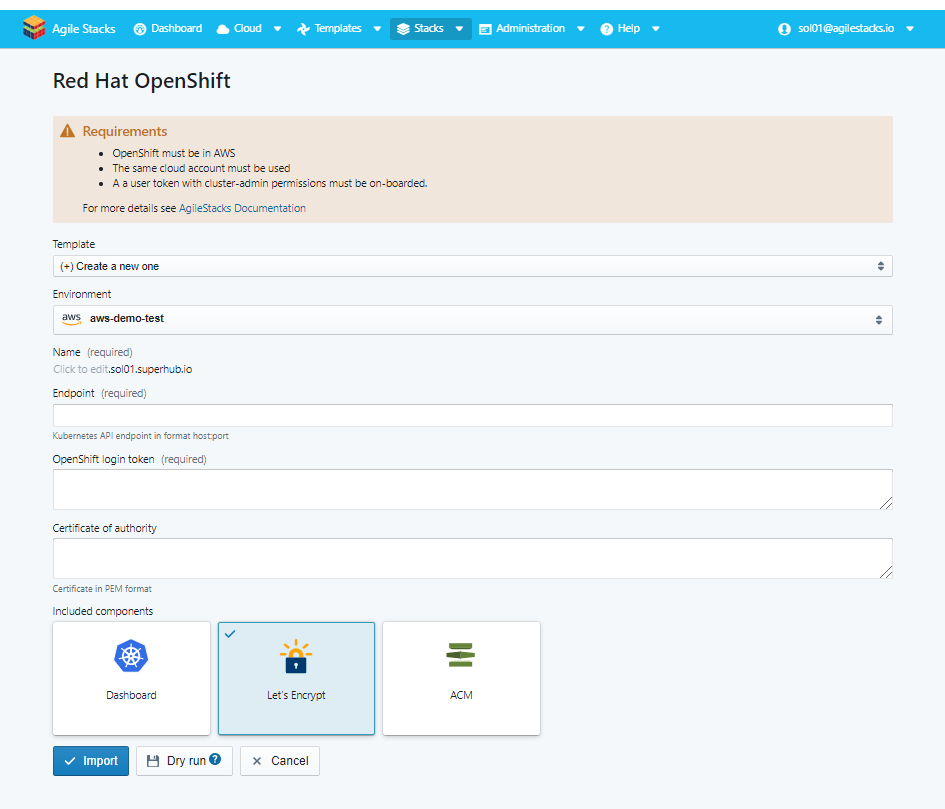Screen dimensions: 945x809
Task: Click the 'Requirements' heading text
Action: pyautogui.click(x=125, y=131)
